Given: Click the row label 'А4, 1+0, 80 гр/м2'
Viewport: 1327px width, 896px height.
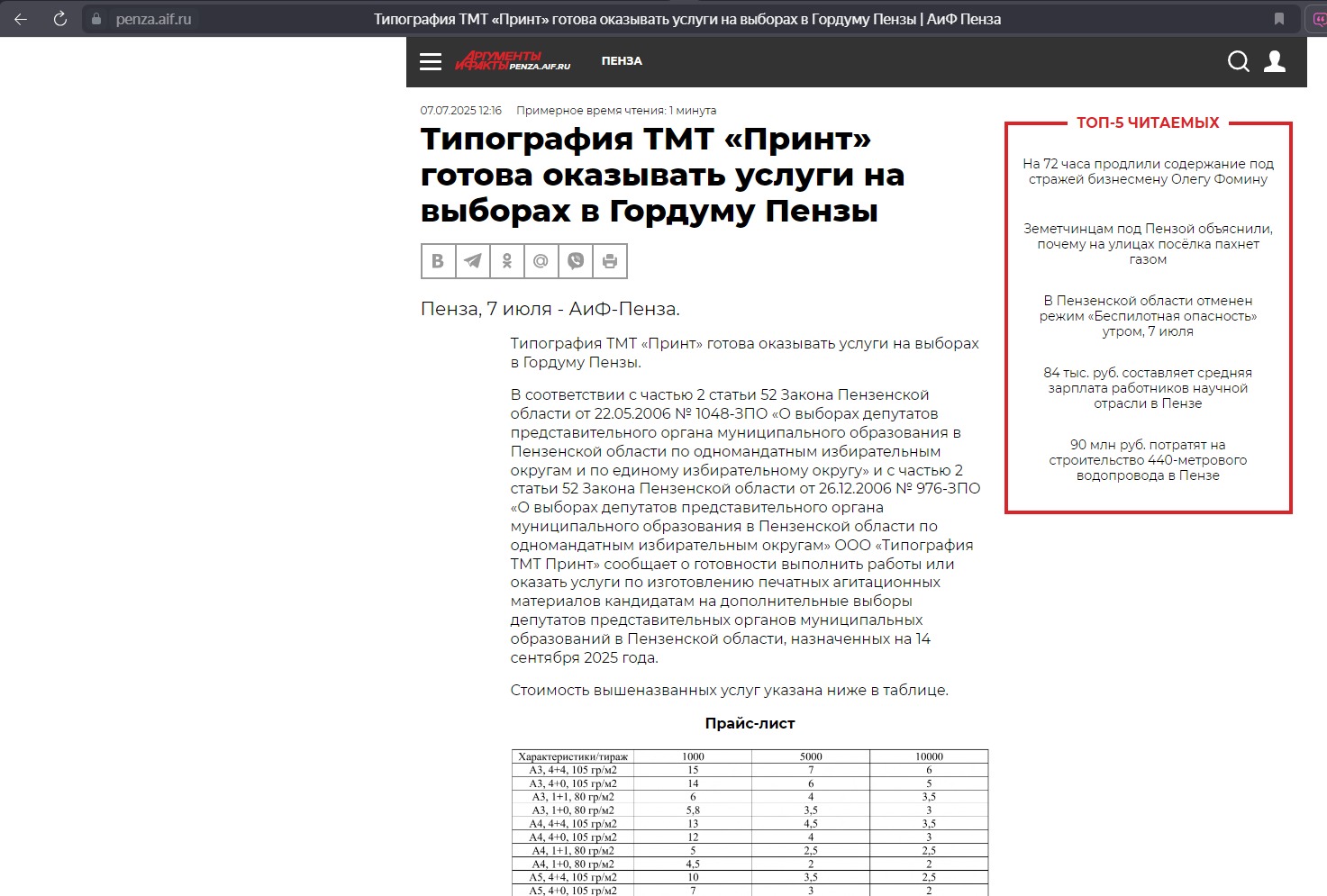Looking at the screenshot, I should tap(573, 864).
